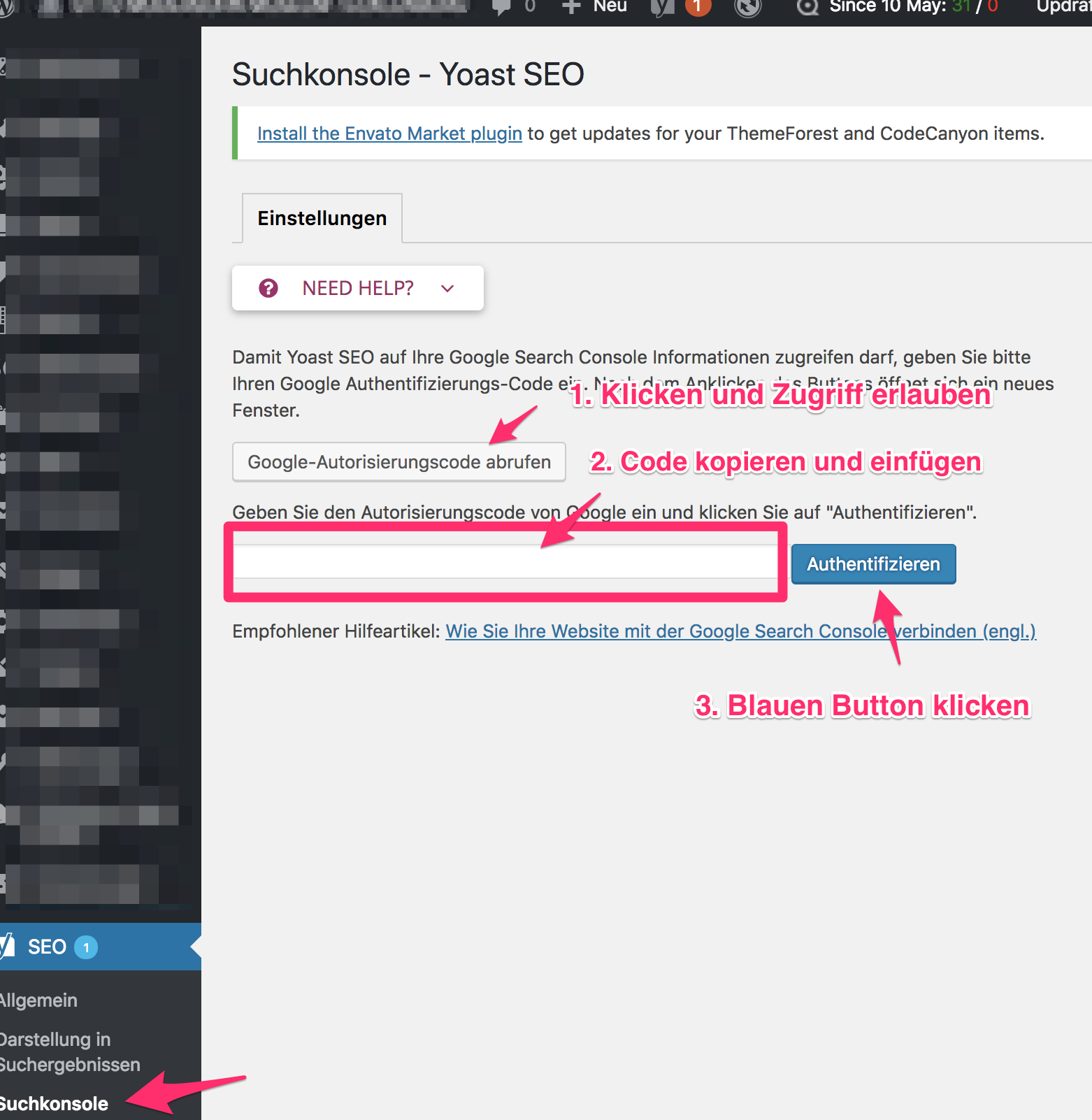Open the Install the Envato Market plugin link
1092x1120 pixels.
pyautogui.click(x=389, y=134)
